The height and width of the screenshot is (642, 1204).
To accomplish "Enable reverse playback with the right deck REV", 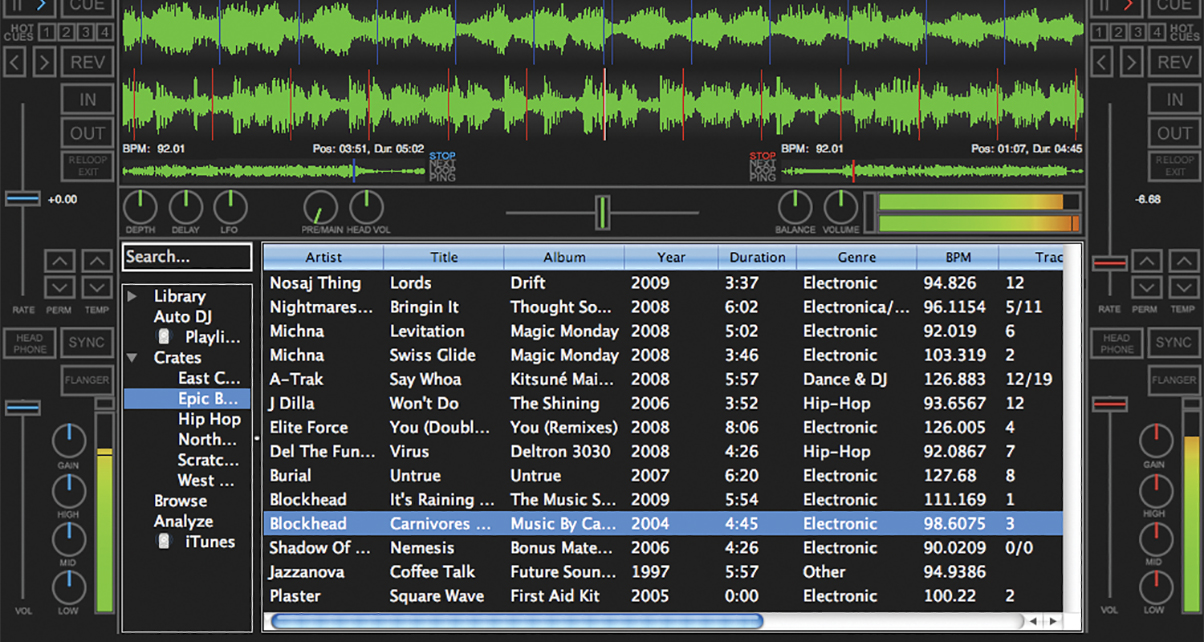I will click(x=1173, y=62).
